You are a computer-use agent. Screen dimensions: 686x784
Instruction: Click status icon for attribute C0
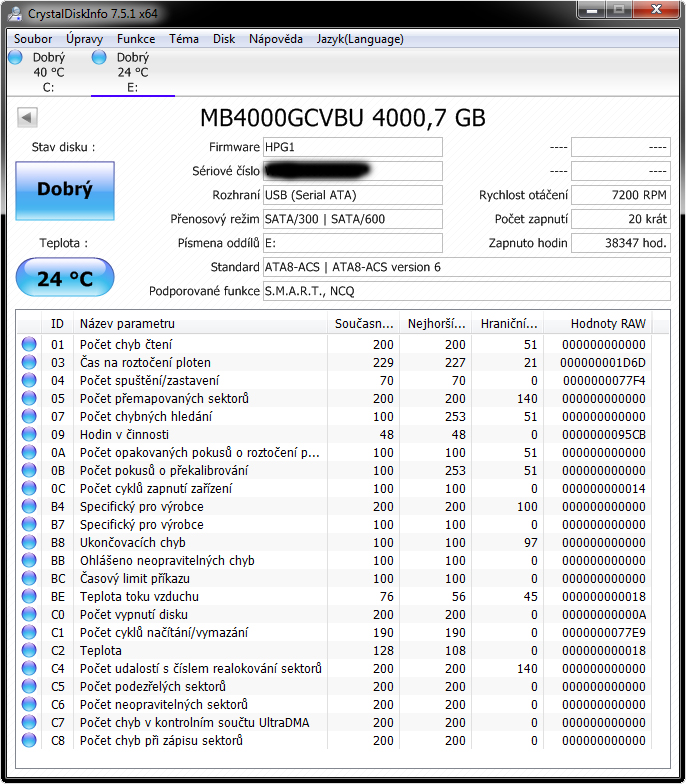[29, 614]
